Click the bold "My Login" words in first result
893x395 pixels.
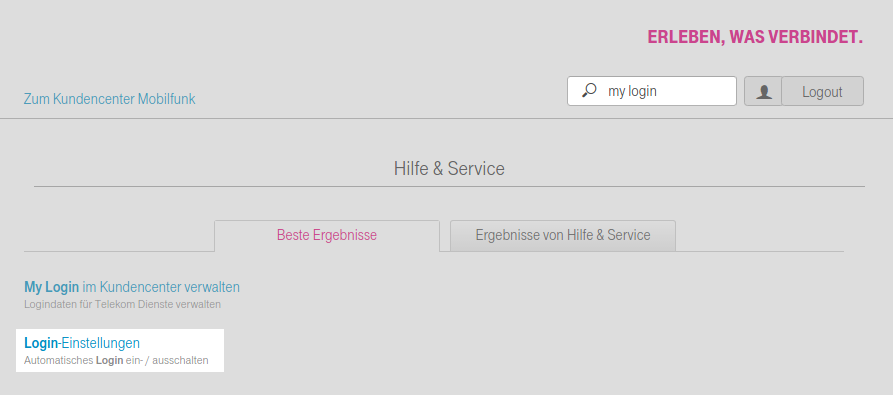tap(51, 287)
